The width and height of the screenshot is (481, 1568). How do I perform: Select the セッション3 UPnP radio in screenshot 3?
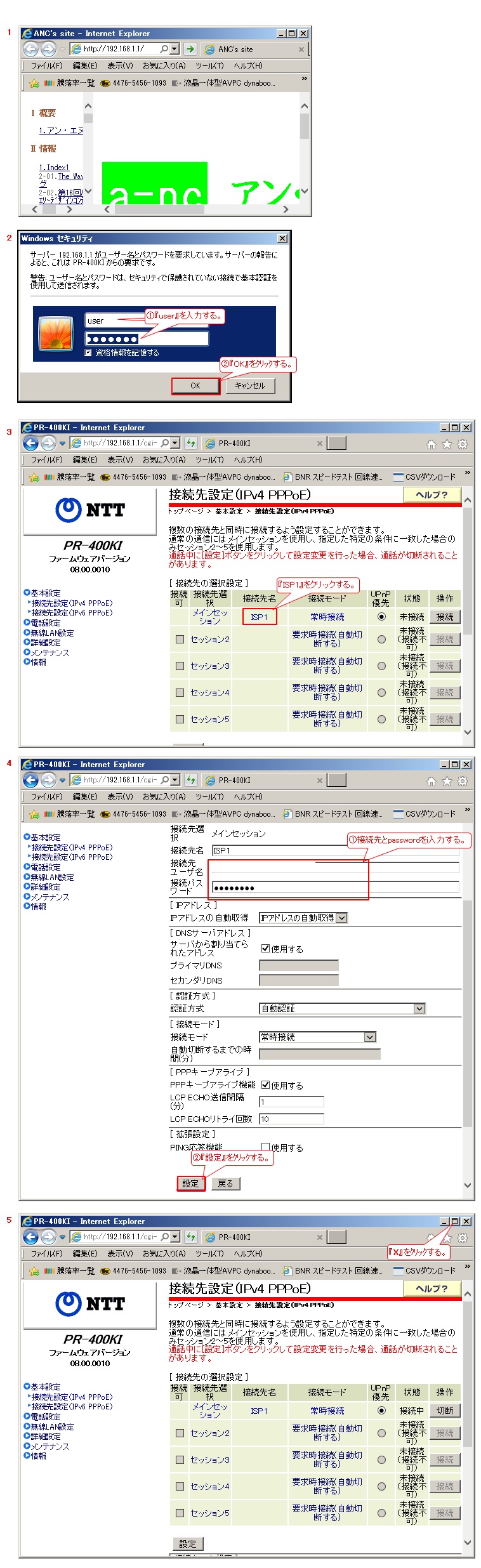[381, 666]
